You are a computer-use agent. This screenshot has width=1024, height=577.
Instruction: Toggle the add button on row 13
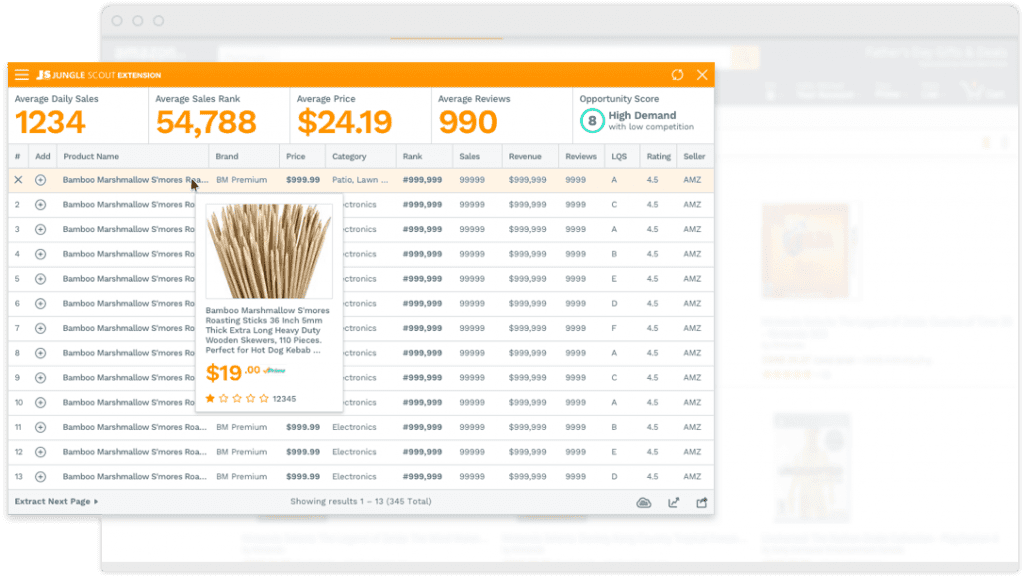41,477
